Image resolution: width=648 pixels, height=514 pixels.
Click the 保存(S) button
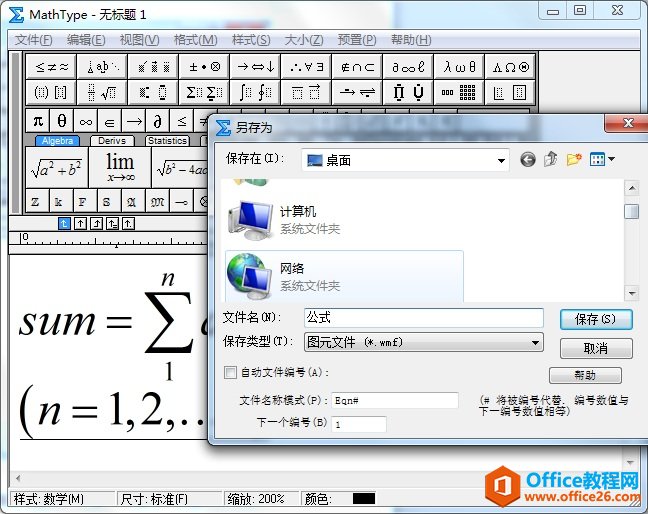point(596,319)
